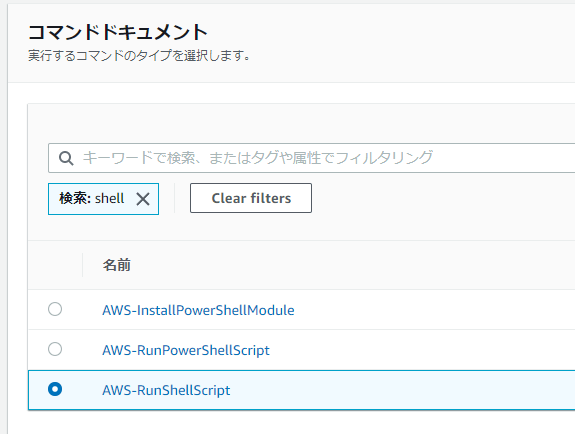575x434 pixels.
Task: Click the 名前 column header
Action: [117, 265]
